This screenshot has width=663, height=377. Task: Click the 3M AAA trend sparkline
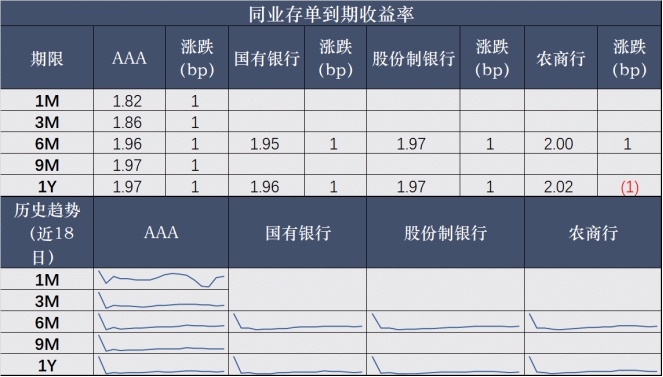(161, 301)
